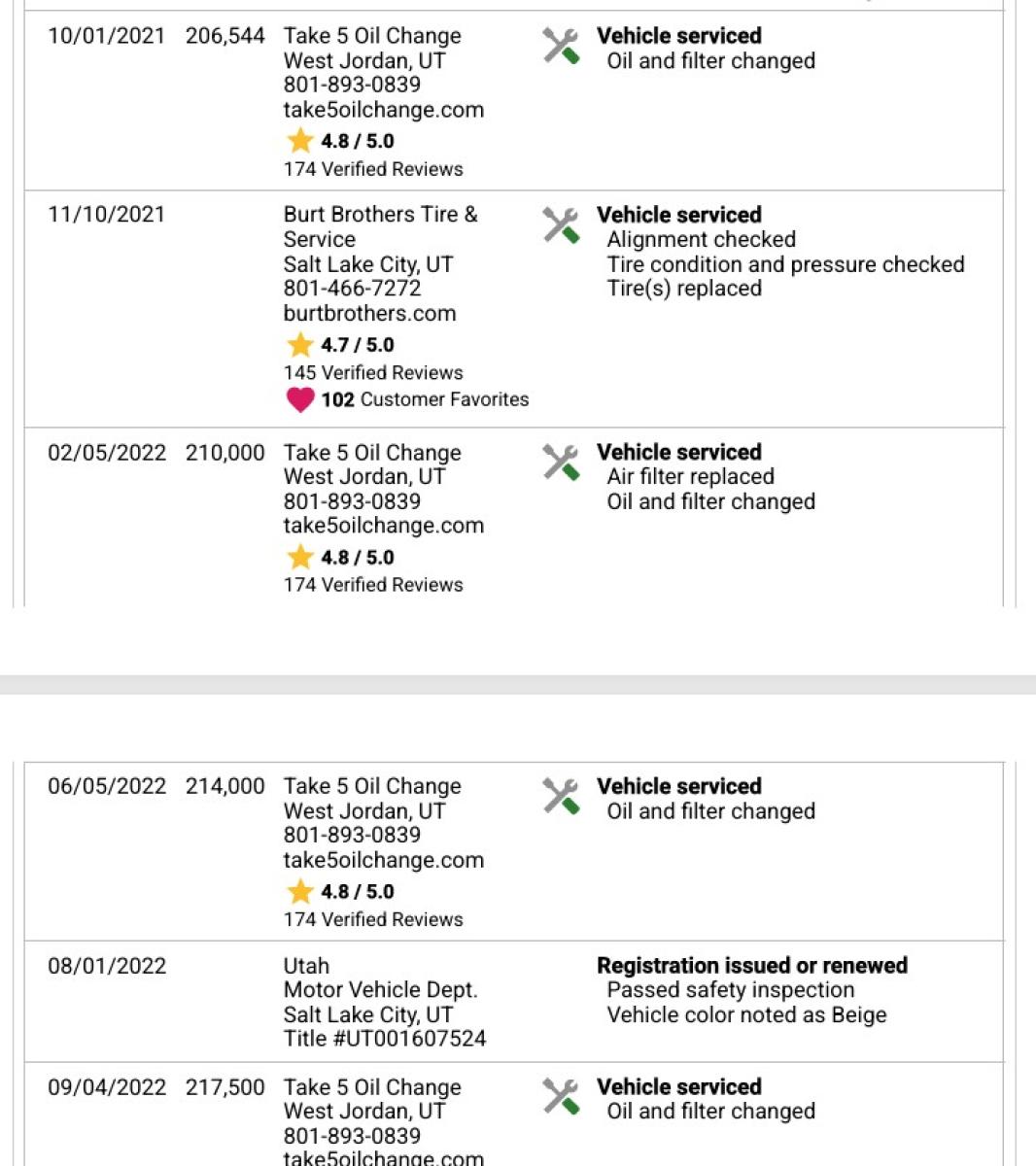Click the wrench icon for 09/04/2022 service

(x=561, y=1097)
